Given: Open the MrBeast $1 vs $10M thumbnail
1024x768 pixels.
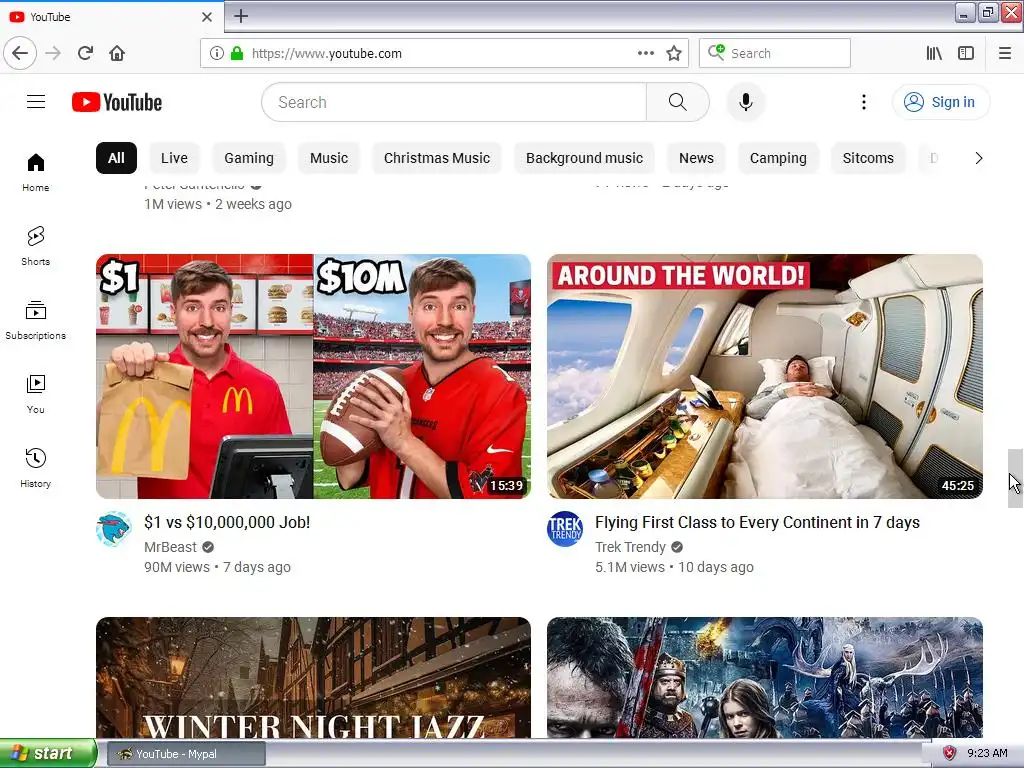Looking at the screenshot, I should (x=313, y=376).
